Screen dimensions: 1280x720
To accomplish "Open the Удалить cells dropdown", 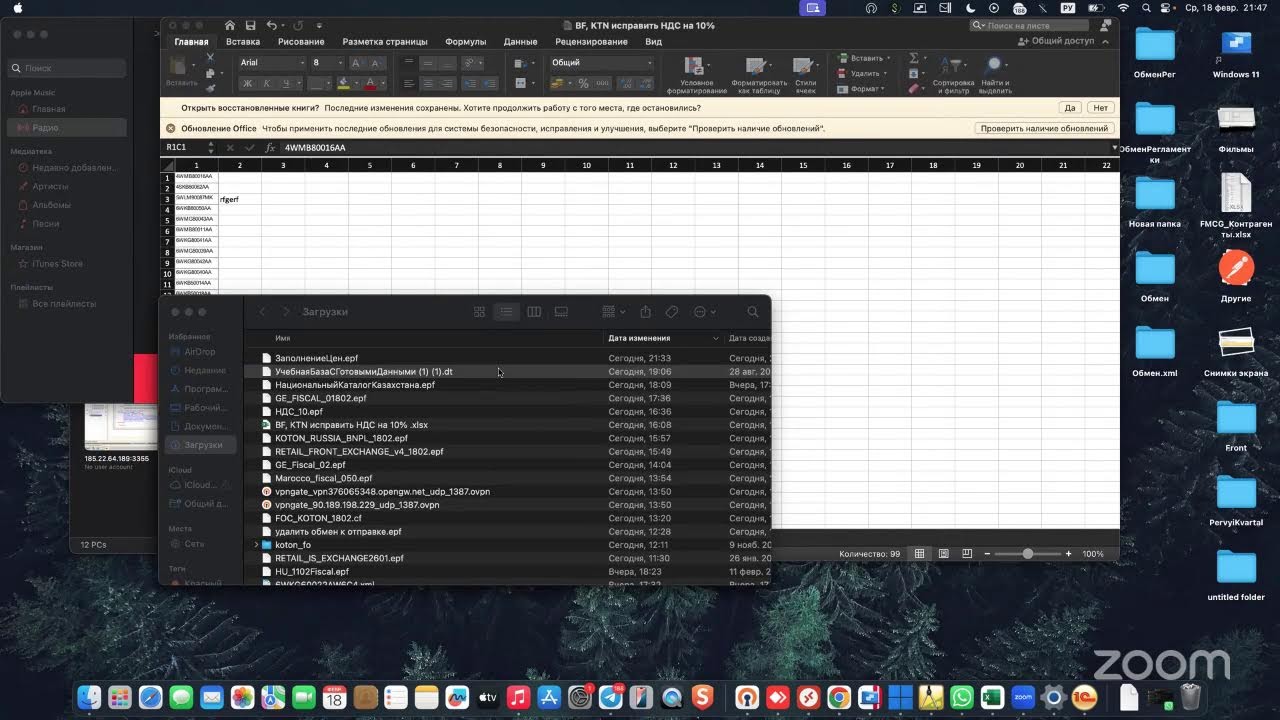I will click(x=863, y=73).
